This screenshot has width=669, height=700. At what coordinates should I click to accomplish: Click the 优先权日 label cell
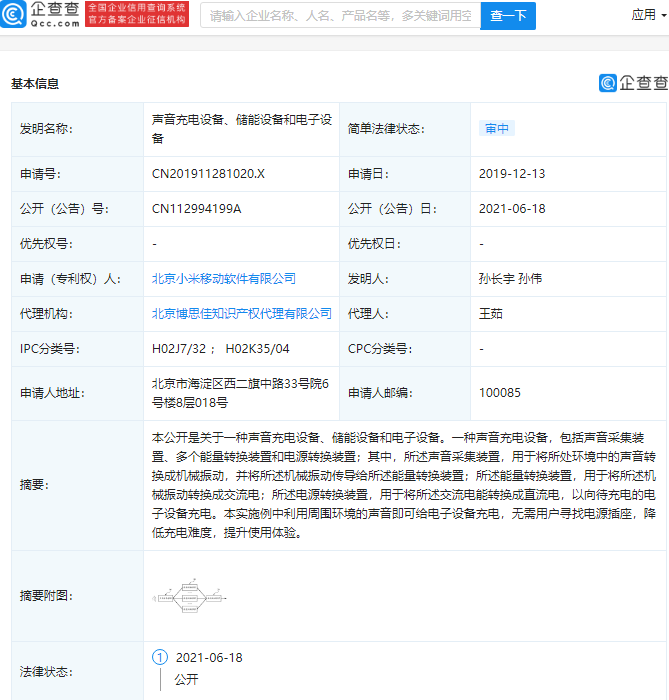coord(405,244)
